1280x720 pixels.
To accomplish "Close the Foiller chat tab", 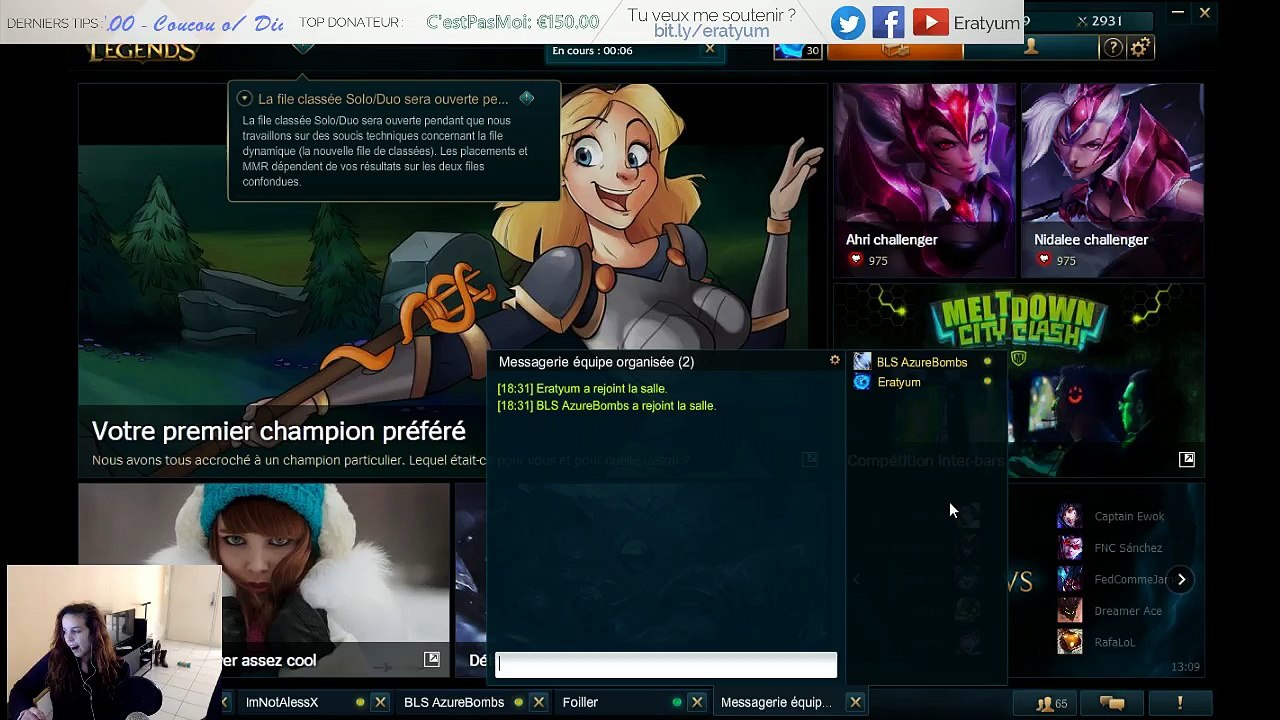I will [697, 702].
